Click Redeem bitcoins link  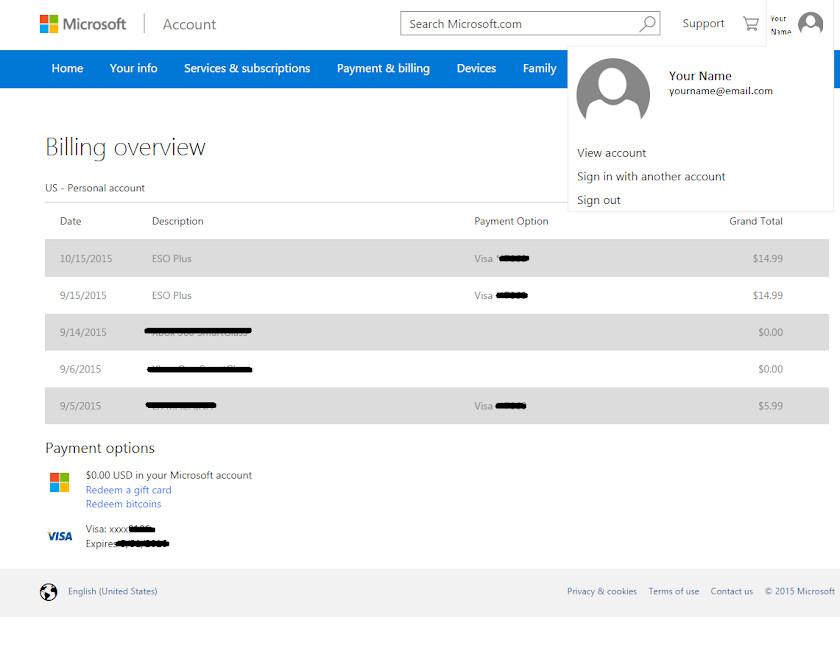[x=124, y=504]
